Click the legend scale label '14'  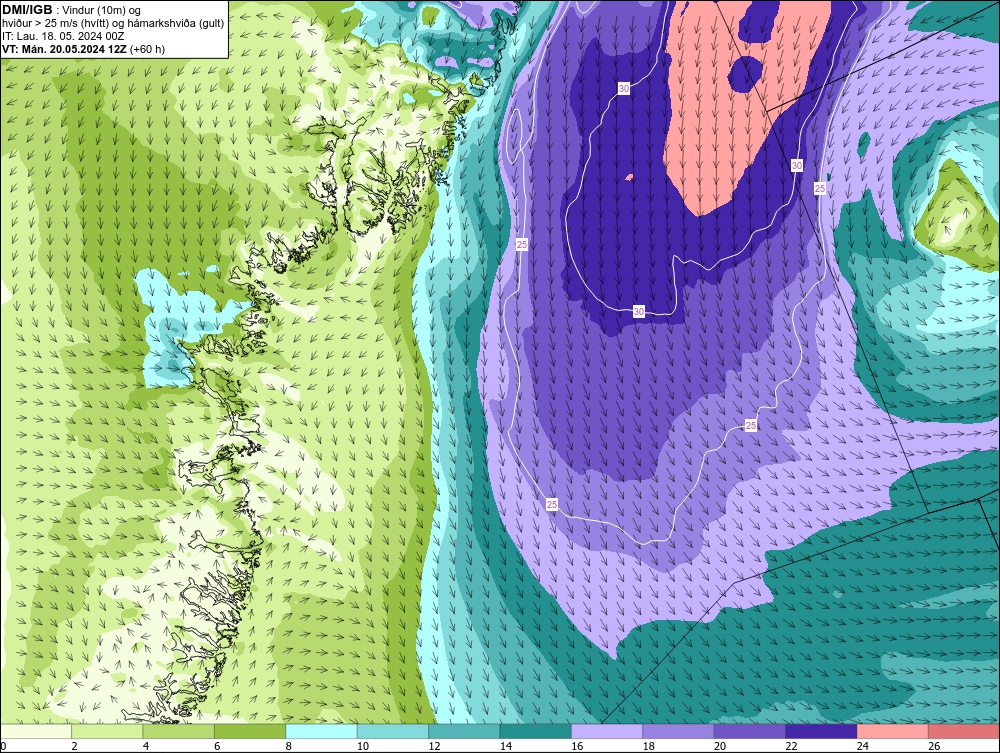tap(506, 746)
